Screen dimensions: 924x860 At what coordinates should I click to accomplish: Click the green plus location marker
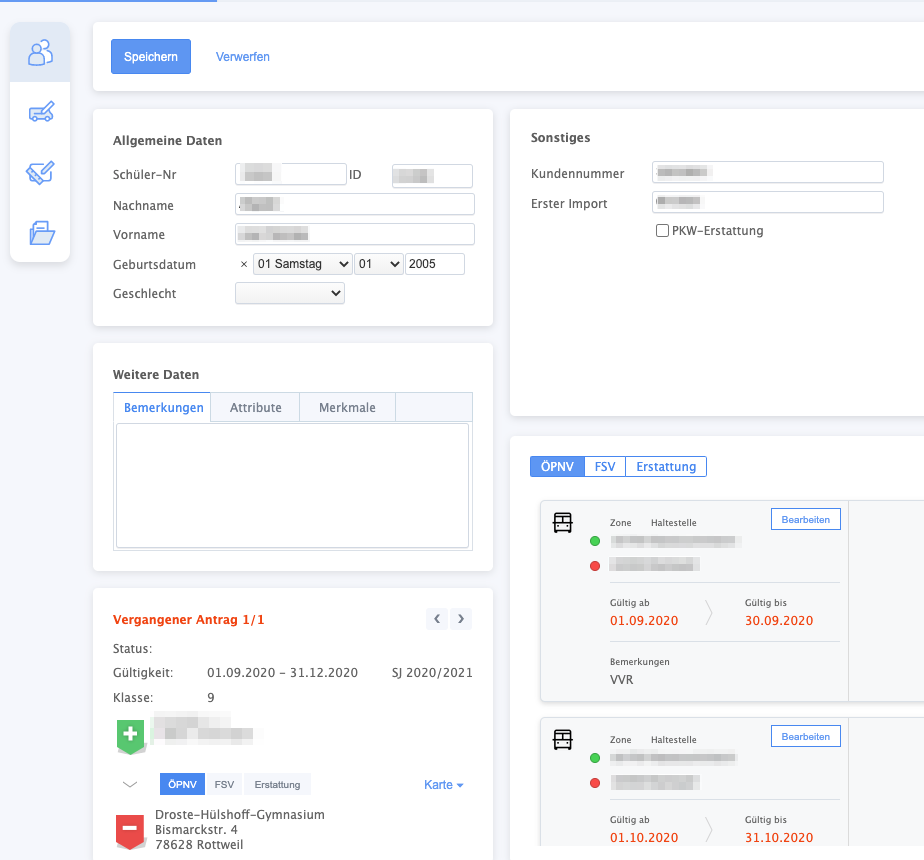pyautogui.click(x=130, y=735)
